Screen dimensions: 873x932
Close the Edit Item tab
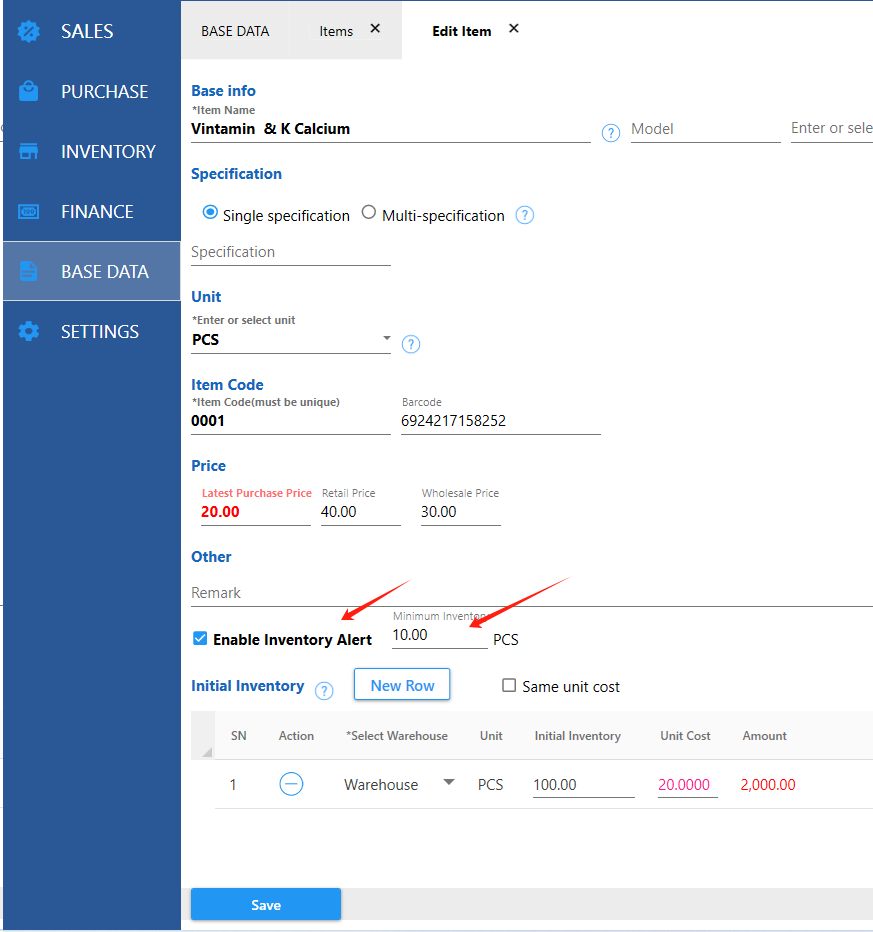pyautogui.click(x=514, y=29)
